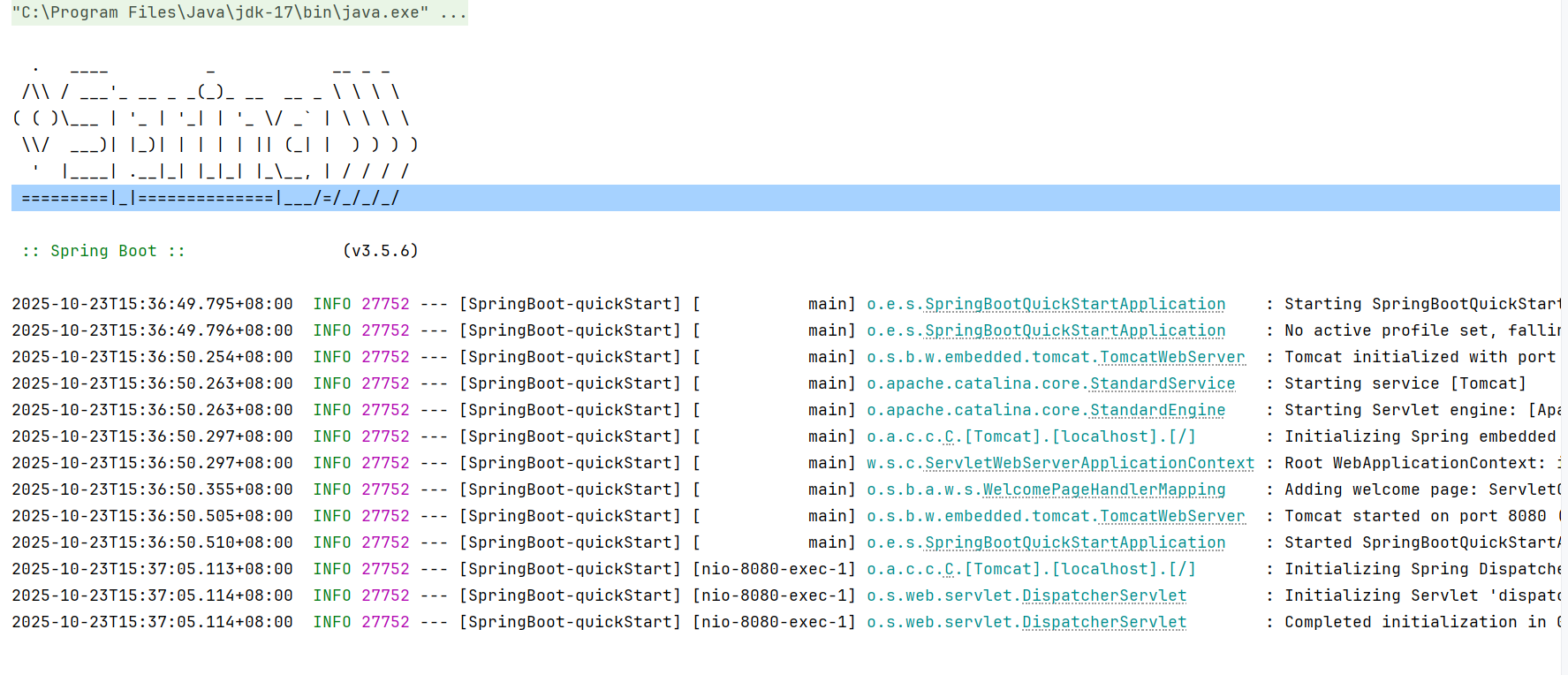Click the message 'Starting Servlet engine:'
This screenshot has width=1568, height=675.
pyautogui.click(x=1401, y=410)
